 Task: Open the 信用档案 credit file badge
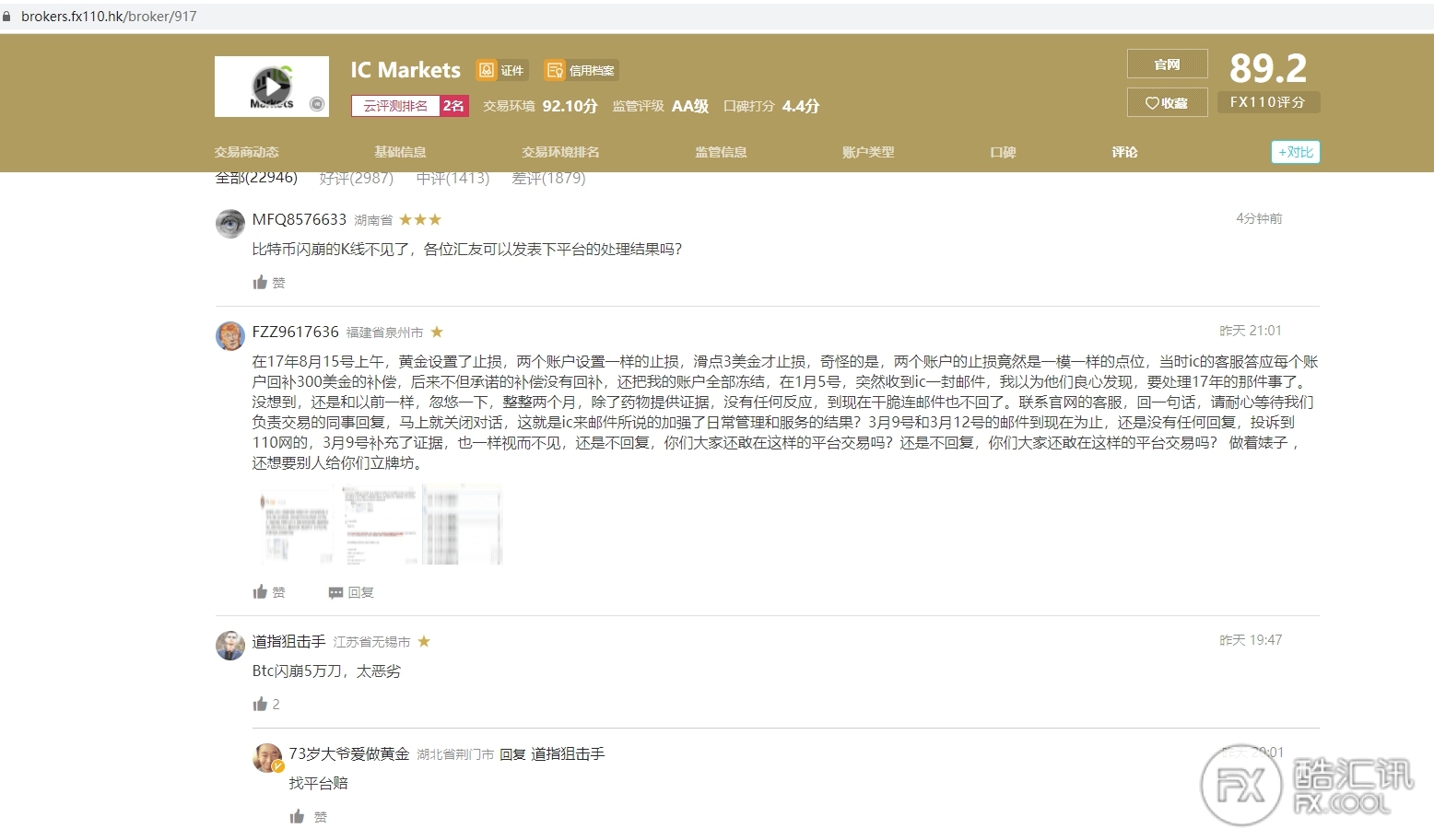tap(581, 70)
